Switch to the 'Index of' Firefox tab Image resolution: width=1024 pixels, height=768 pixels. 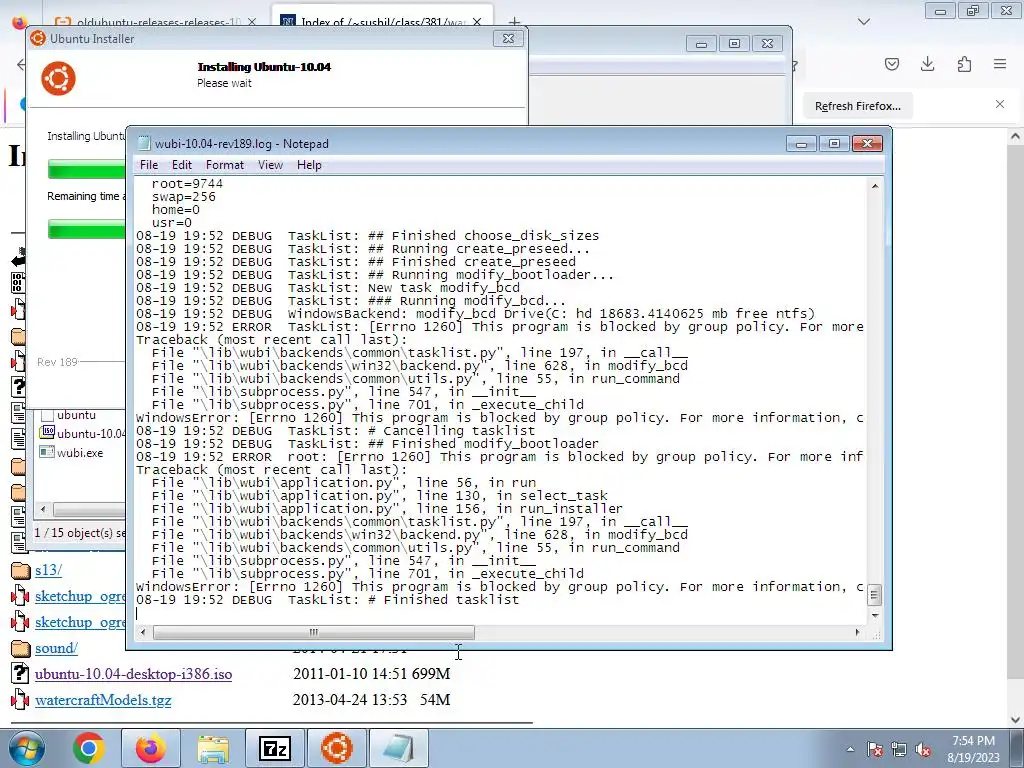tap(382, 22)
